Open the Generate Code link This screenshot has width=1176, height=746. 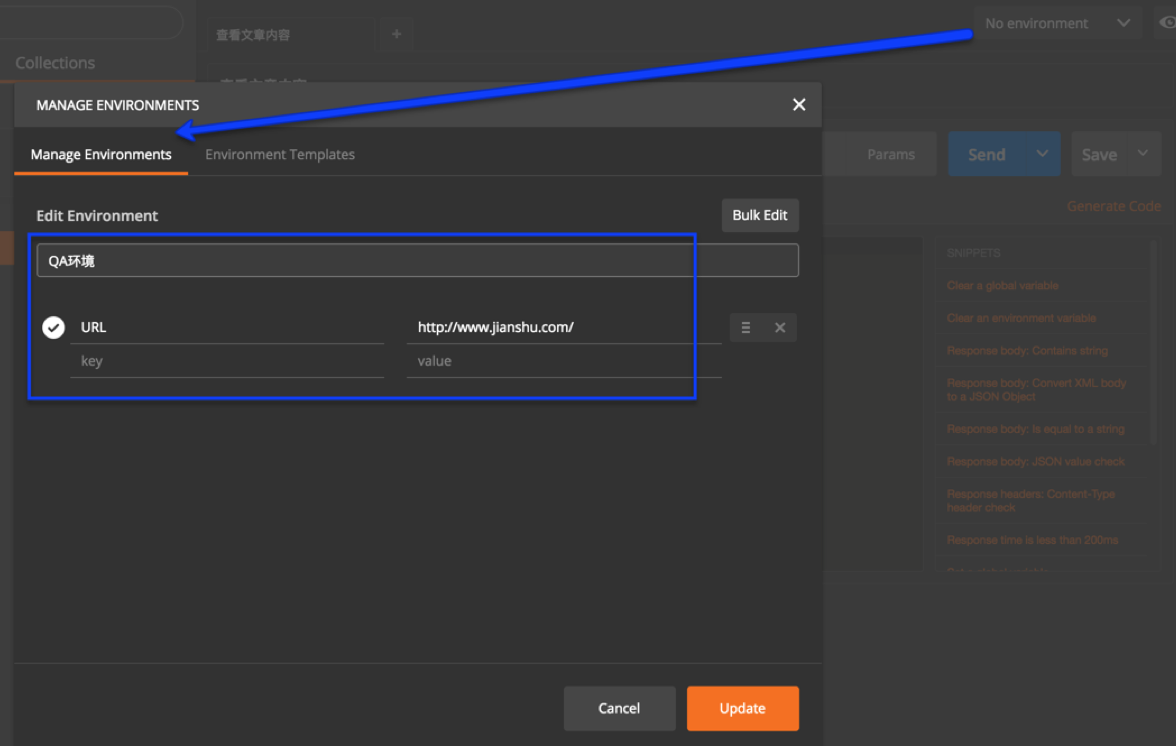click(x=1114, y=206)
